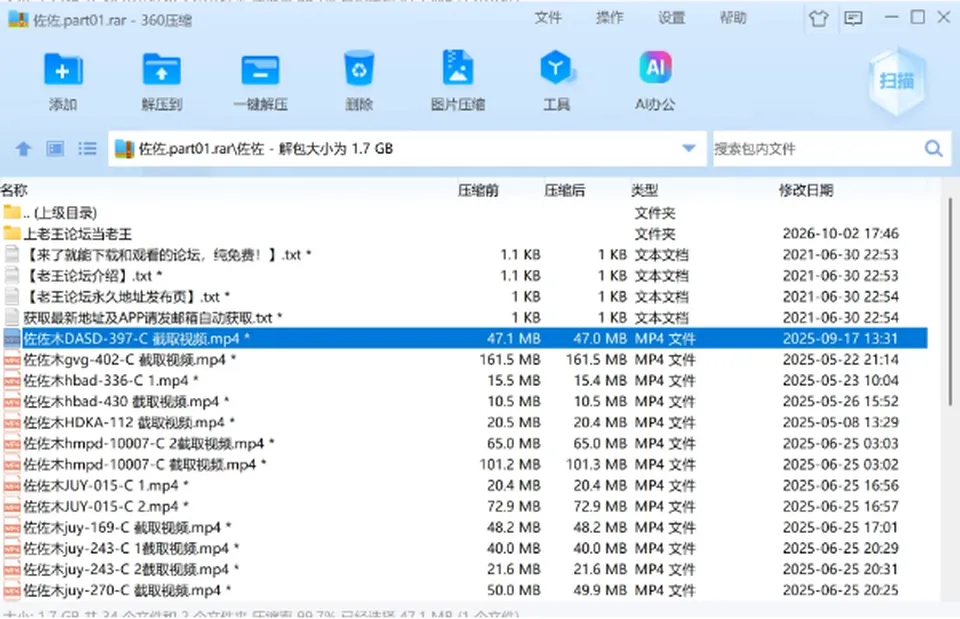Select the 【老王论坛介绍】.txt file

[x=92, y=276]
